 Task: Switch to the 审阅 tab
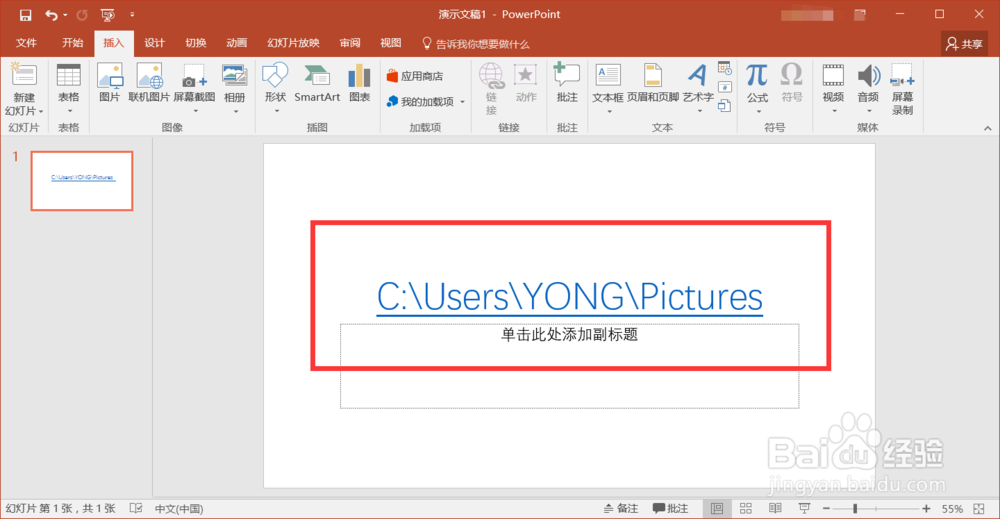(x=349, y=43)
